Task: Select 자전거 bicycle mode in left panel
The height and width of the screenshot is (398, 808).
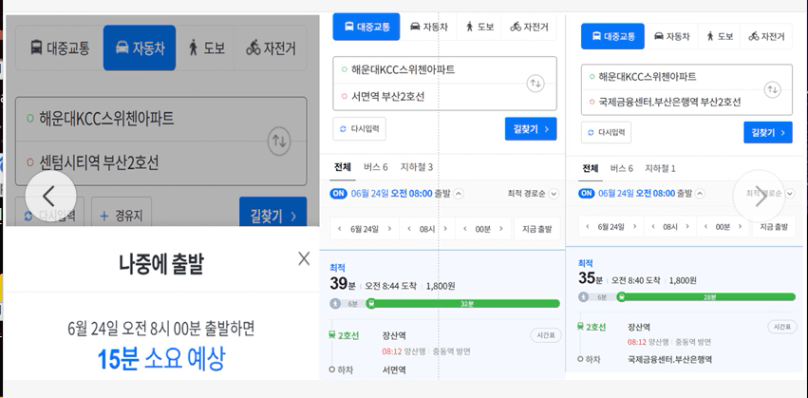Action: click(x=271, y=48)
